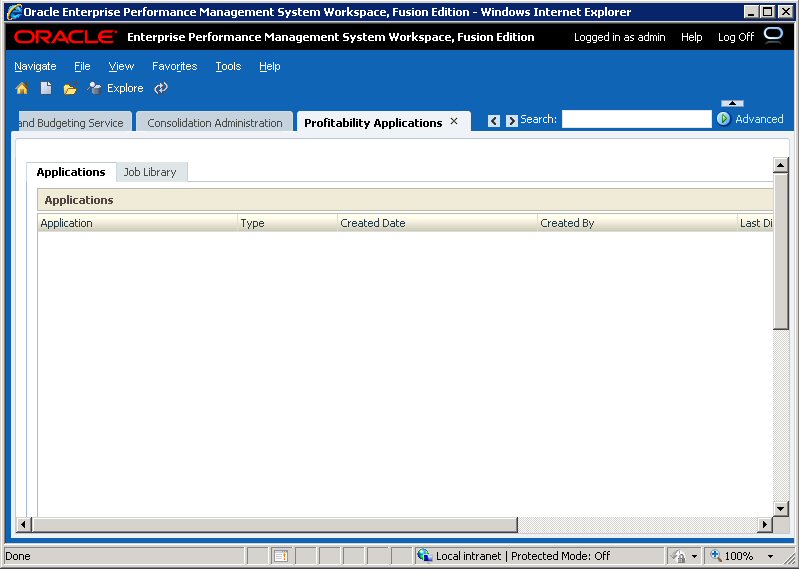Click the Log Off link
This screenshot has width=799, height=569.
pyautogui.click(x=735, y=37)
